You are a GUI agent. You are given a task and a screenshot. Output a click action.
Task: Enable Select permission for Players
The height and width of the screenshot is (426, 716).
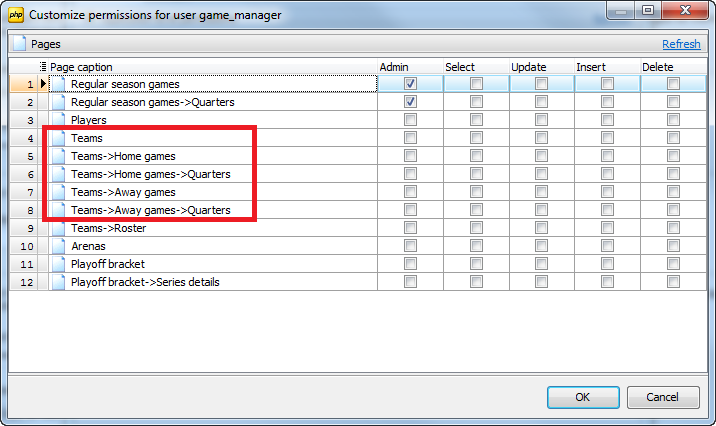click(476, 120)
